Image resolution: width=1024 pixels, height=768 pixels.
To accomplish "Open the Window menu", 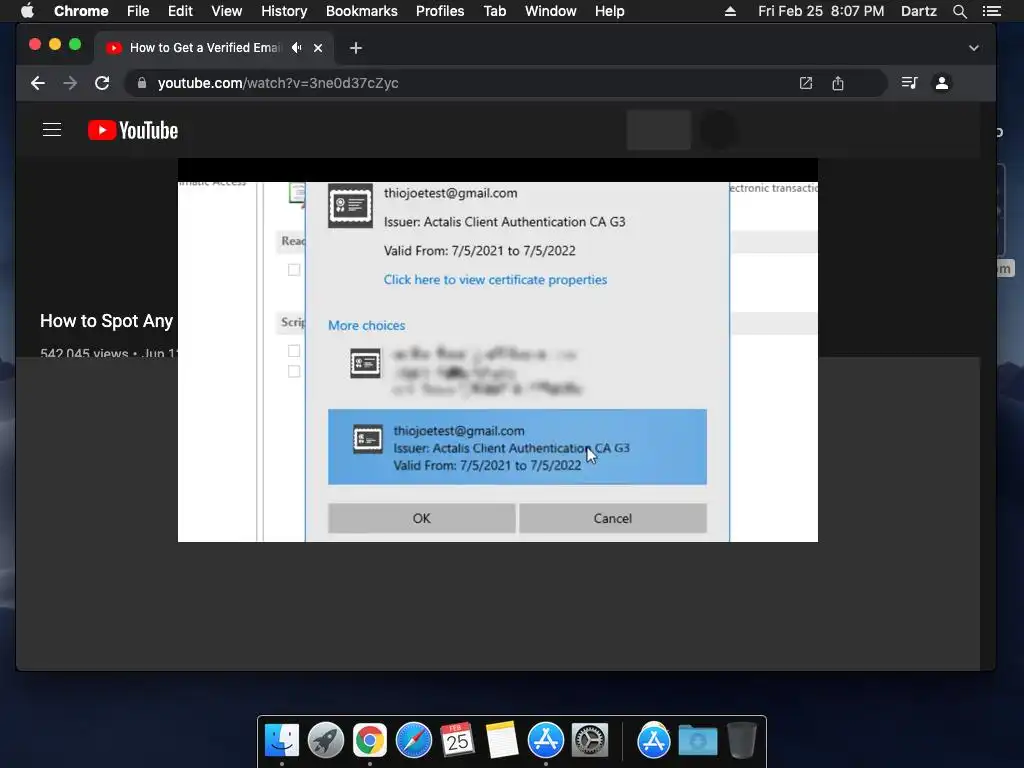I will (551, 11).
